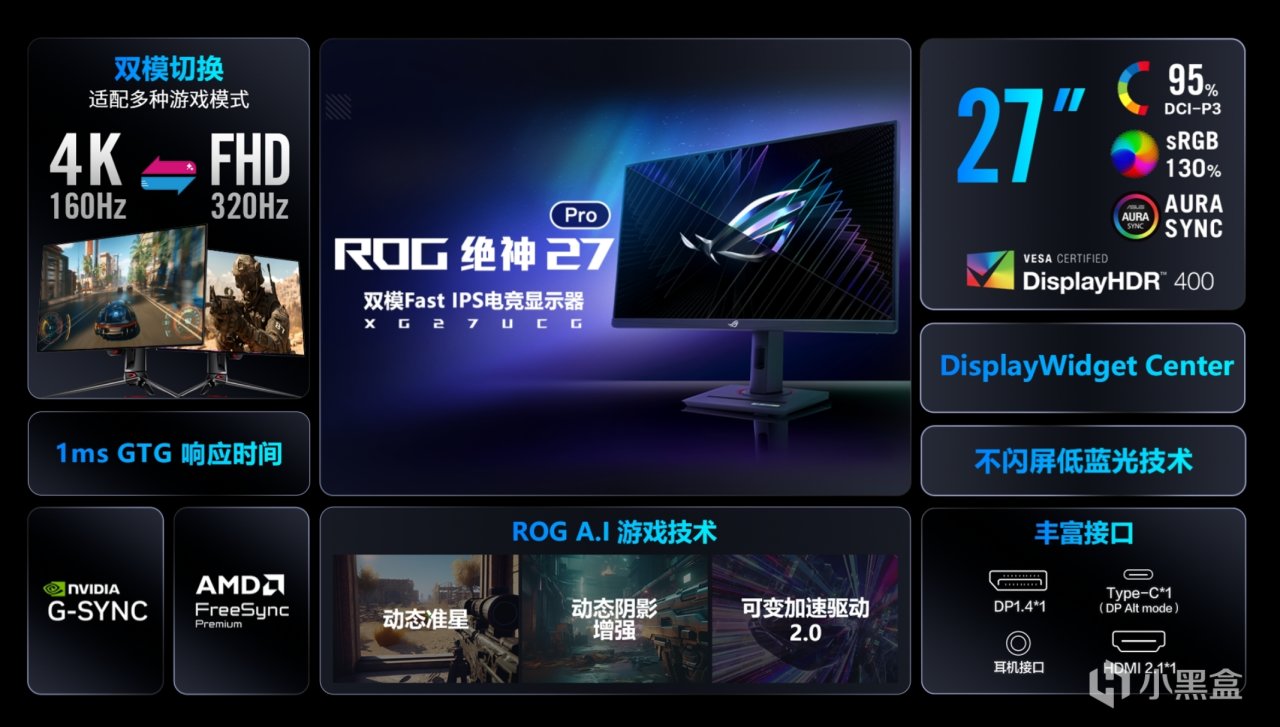Open the 动态阴影增强 thumbnail

coord(615,619)
